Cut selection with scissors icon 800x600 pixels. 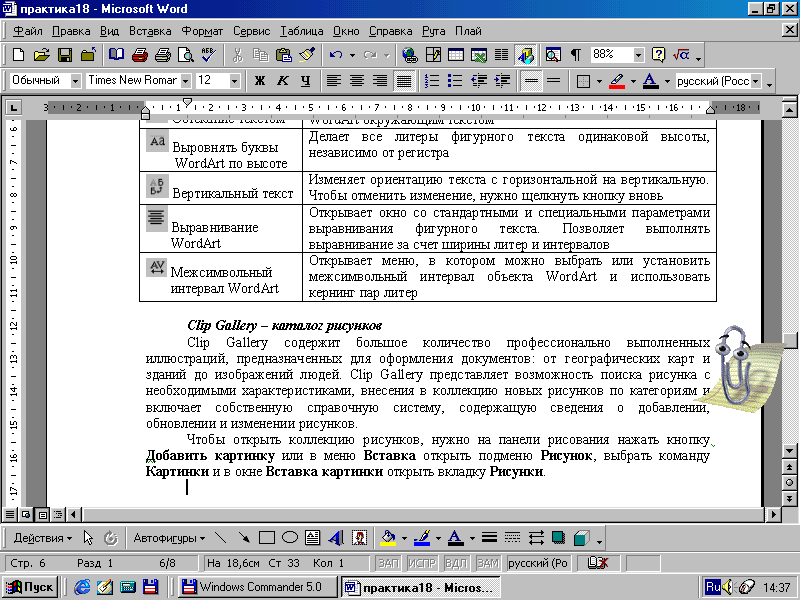[x=237, y=55]
